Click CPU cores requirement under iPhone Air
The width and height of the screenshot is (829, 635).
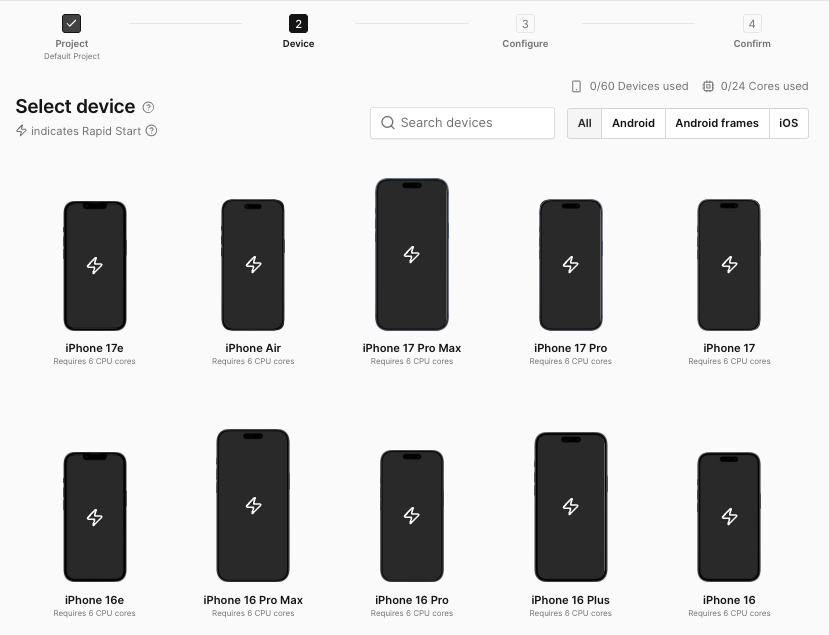[x=253, y=361]
